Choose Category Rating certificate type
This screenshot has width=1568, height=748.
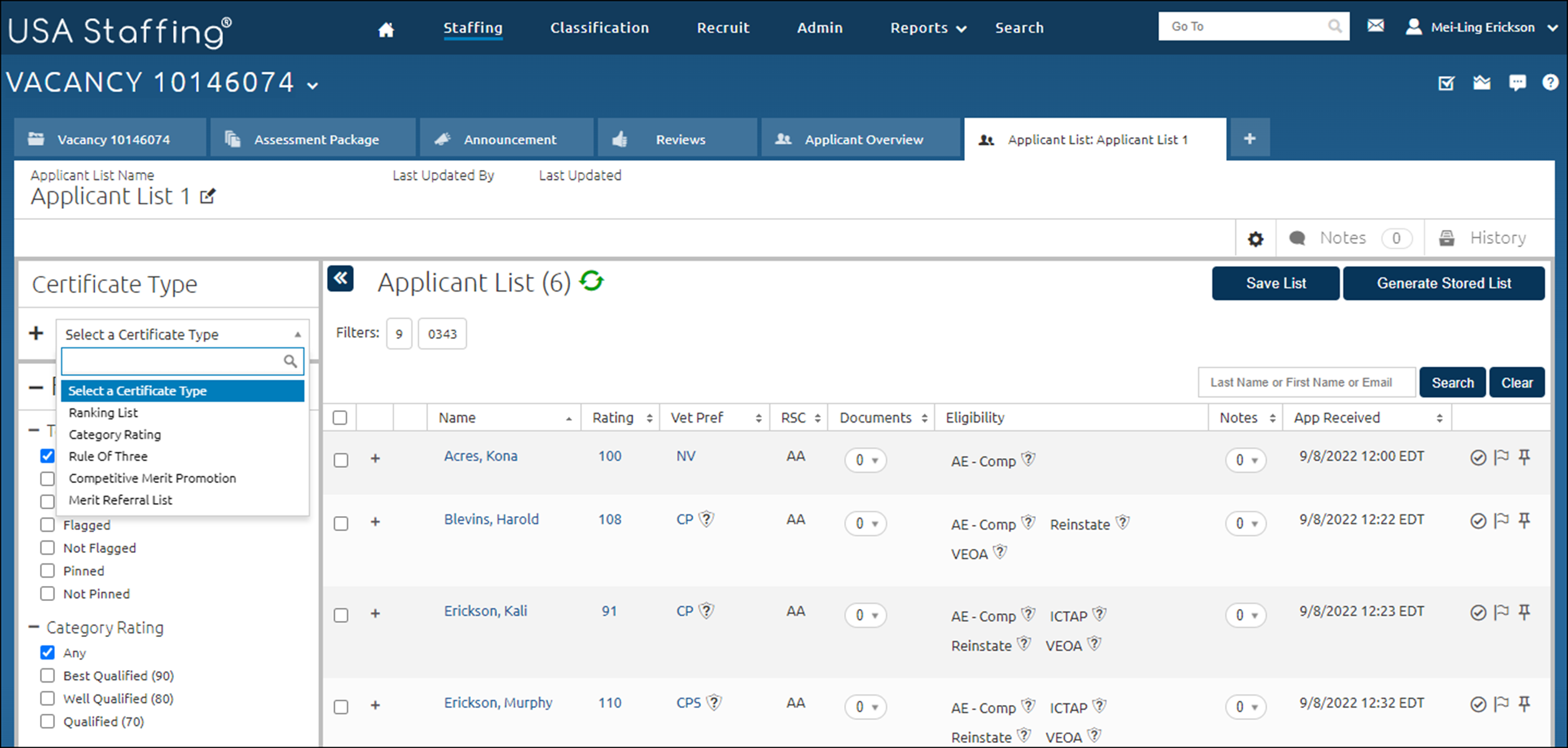pos(183,434)
